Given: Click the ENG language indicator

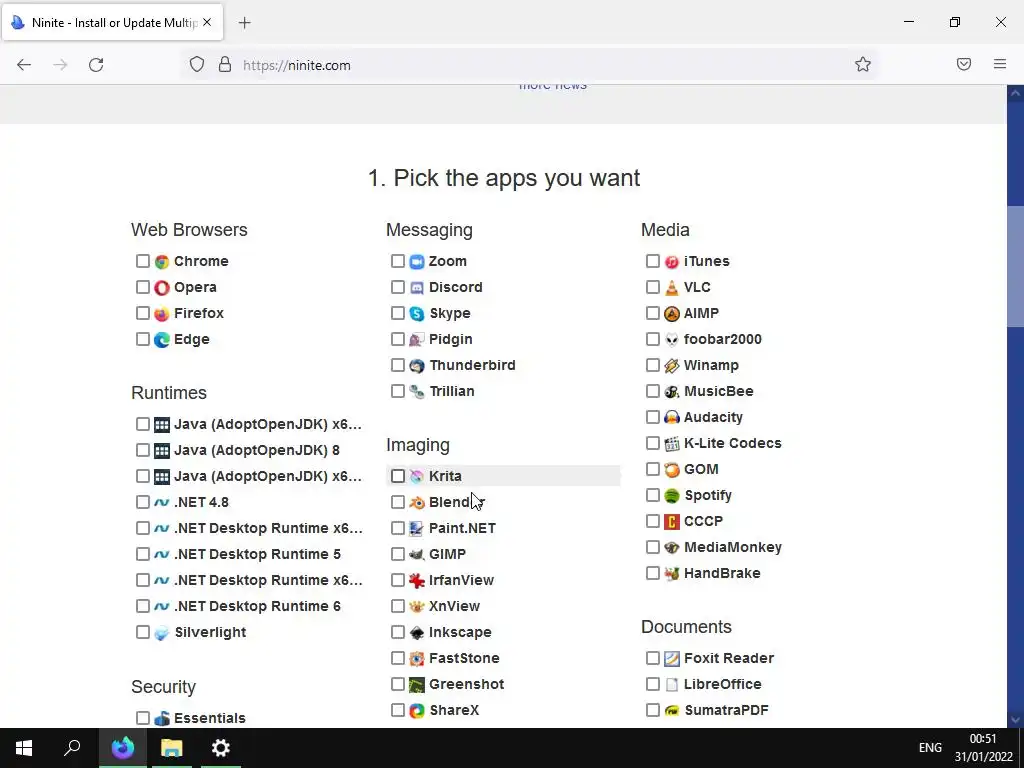Looking at the screenshot, I should 930,748.
